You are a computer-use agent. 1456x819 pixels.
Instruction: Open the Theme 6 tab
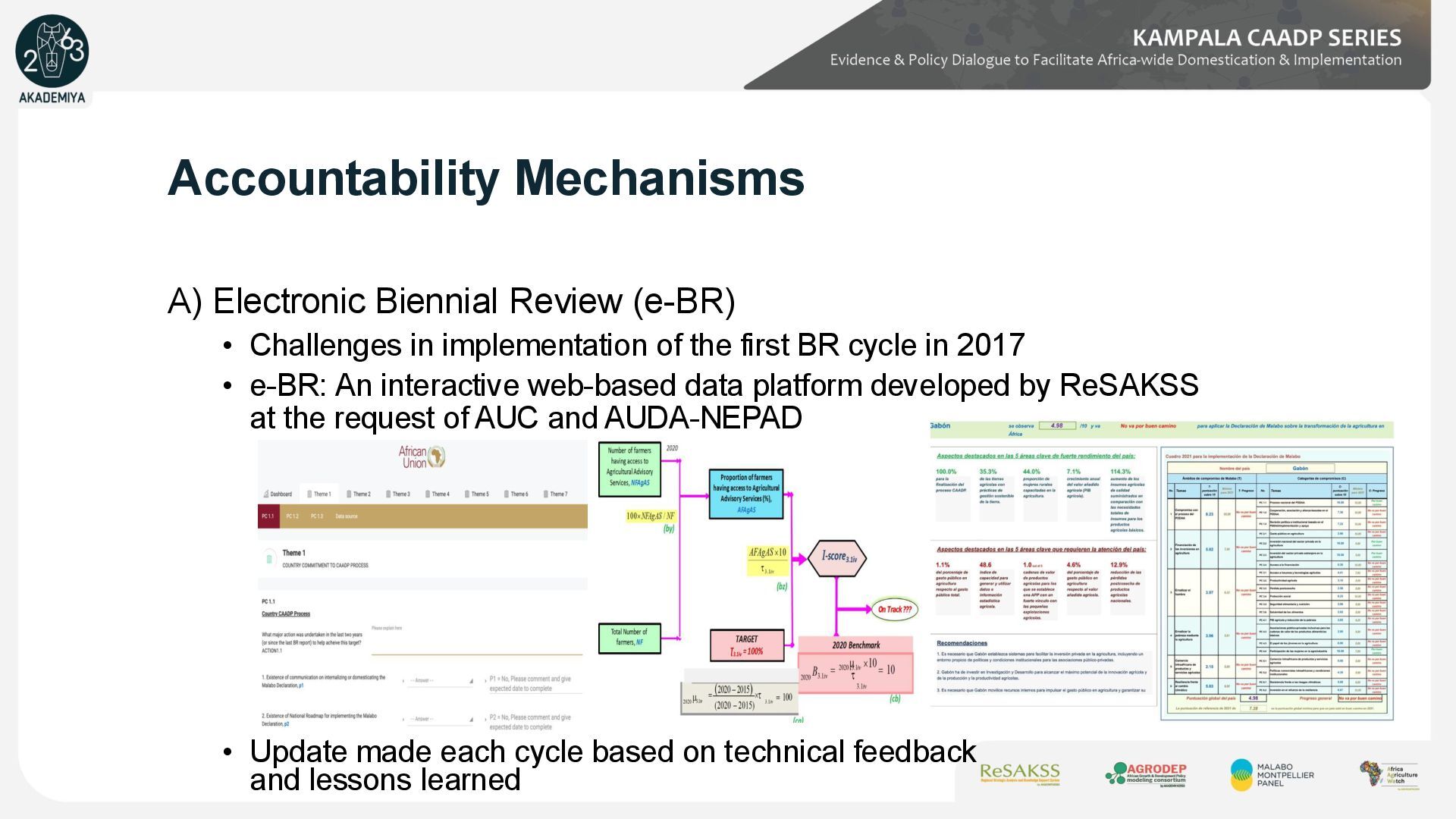tap(516, 494)
